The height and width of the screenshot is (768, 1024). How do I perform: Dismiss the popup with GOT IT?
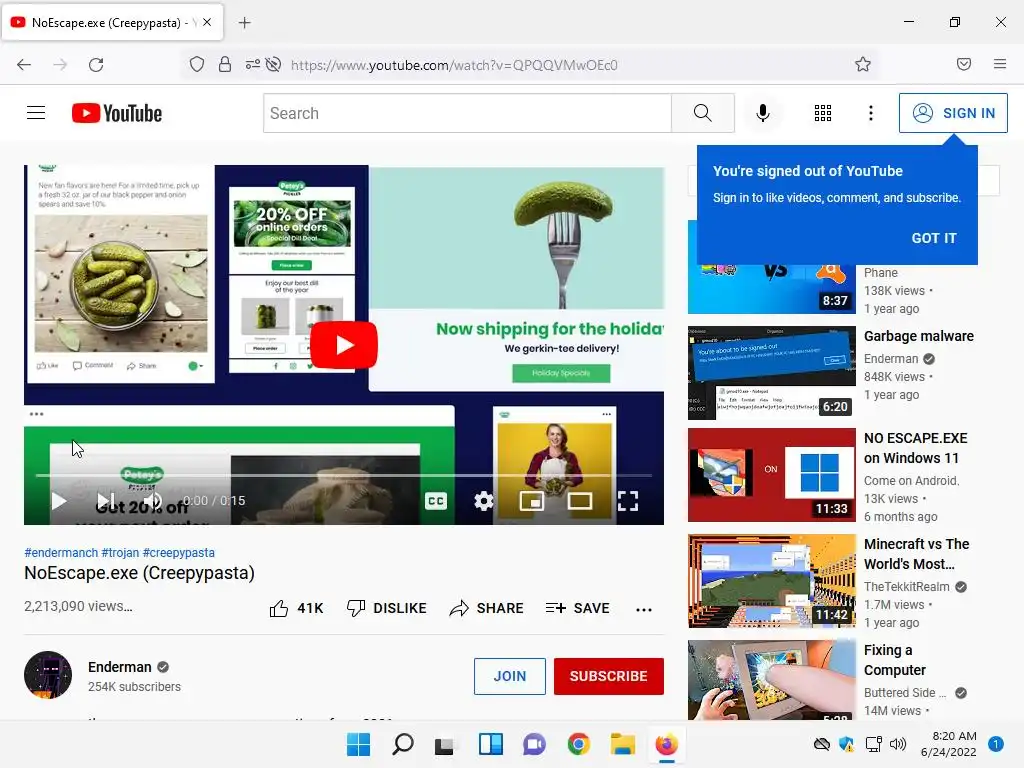(x=934, y=238)
